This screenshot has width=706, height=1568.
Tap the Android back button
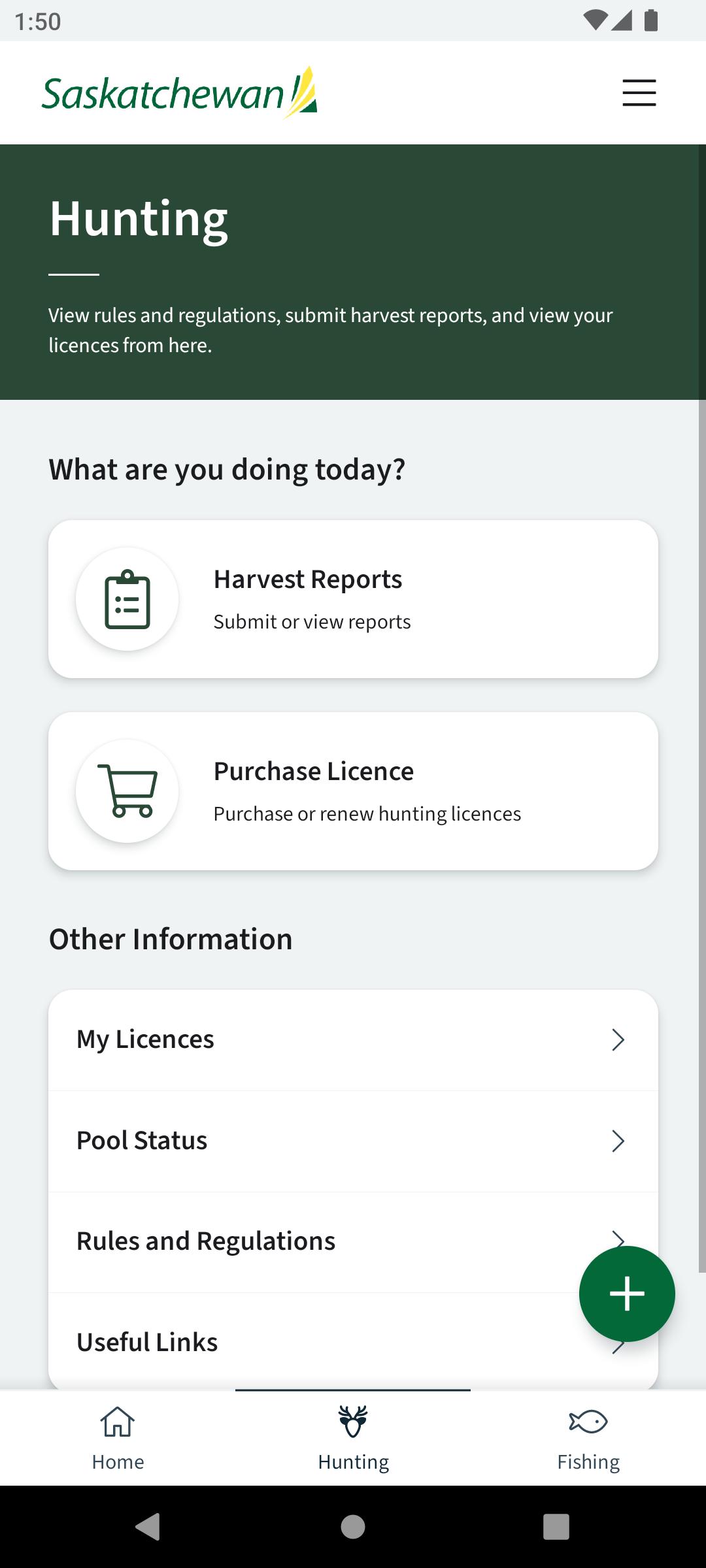point(148,1527)
